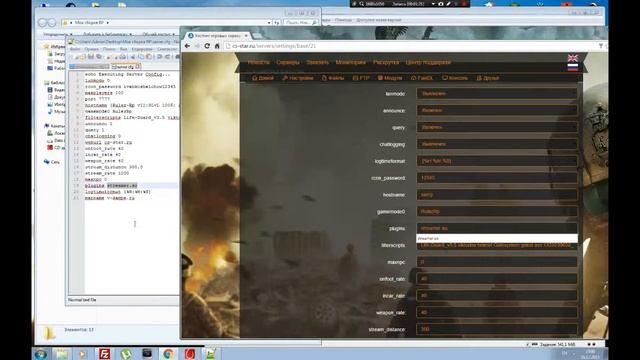This screenshot has width=640, height=360.
Task: Select Сеть in Explorer sidebar
Action: (x=55, y=162)
